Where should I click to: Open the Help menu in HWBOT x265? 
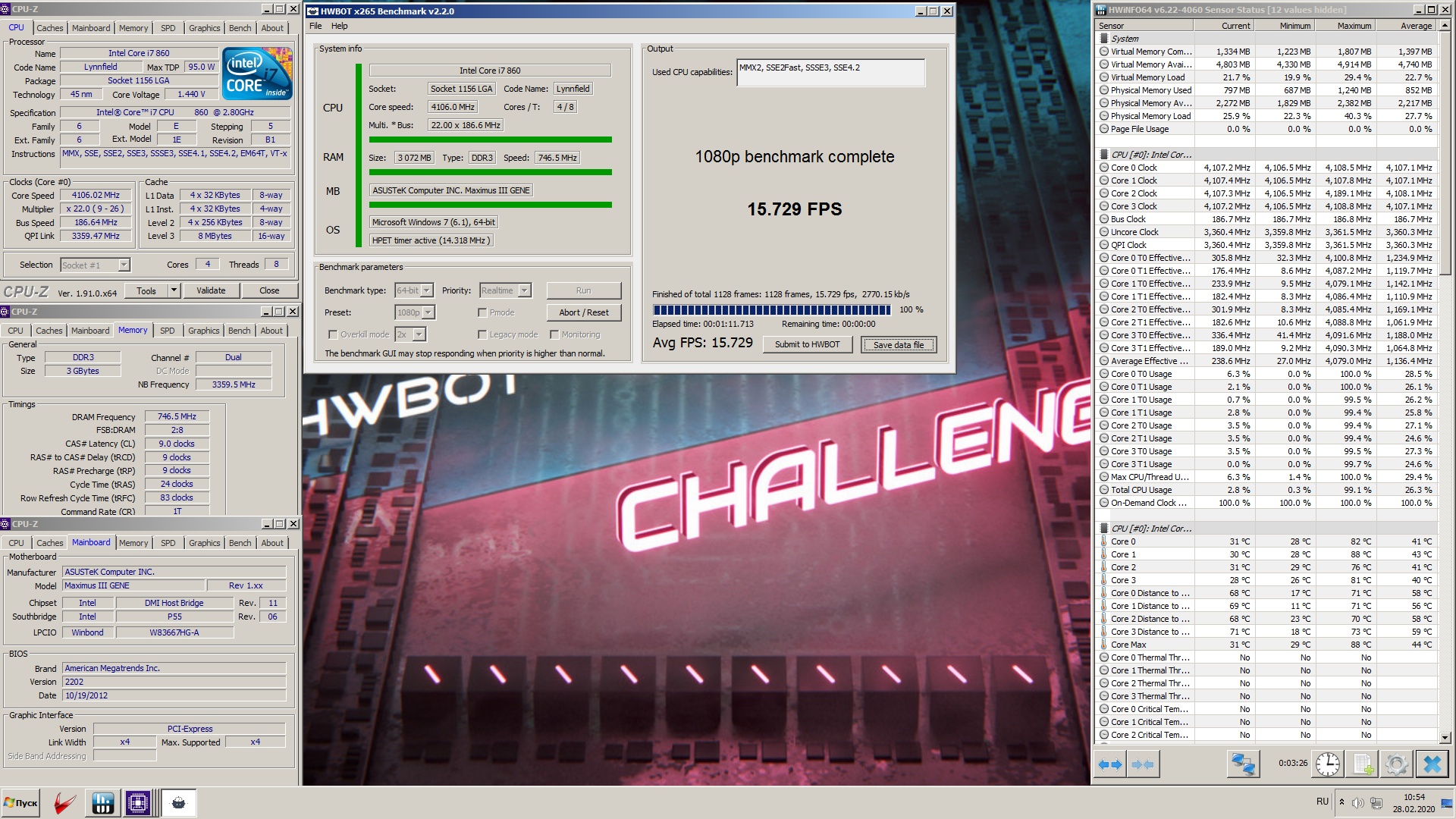coord(340,26)
